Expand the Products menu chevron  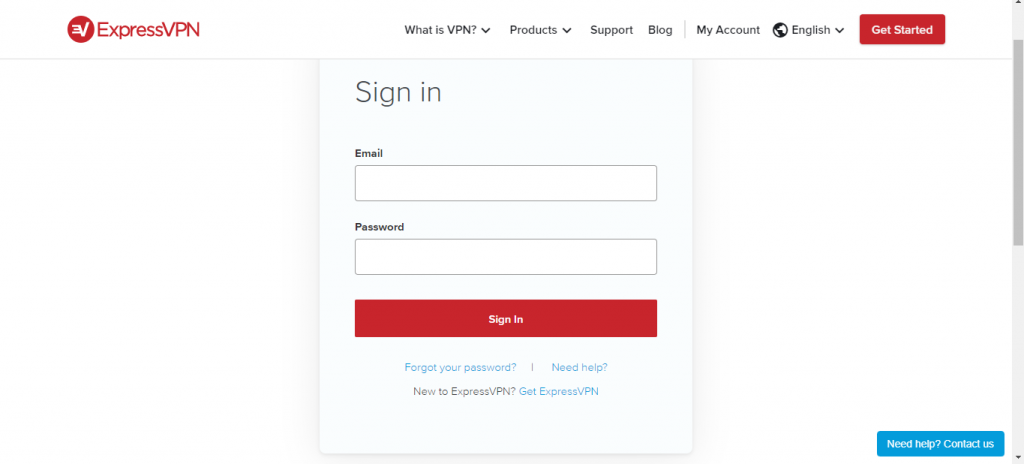pos(566,31)
